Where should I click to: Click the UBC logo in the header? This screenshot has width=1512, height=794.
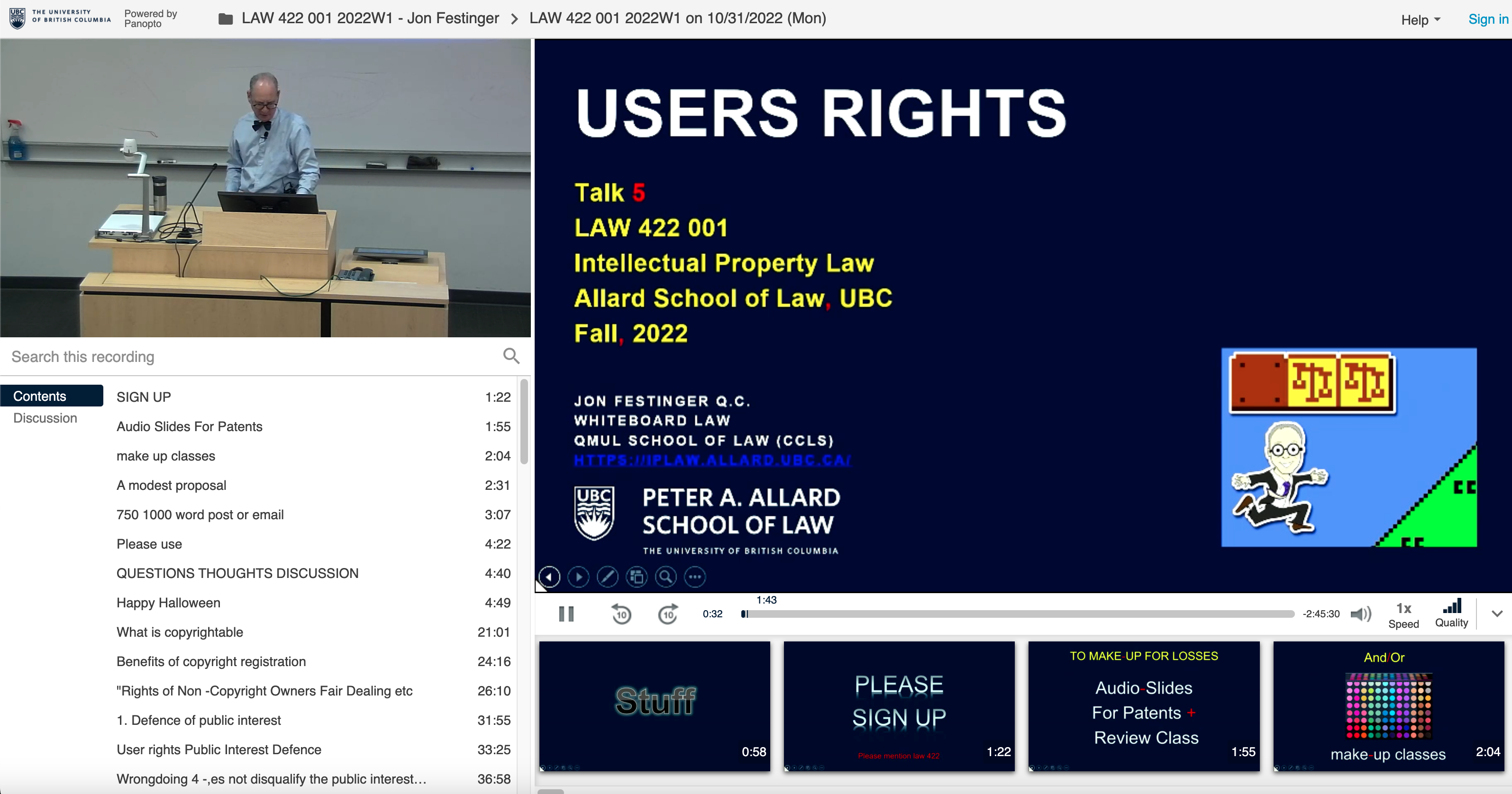point(60,18)
